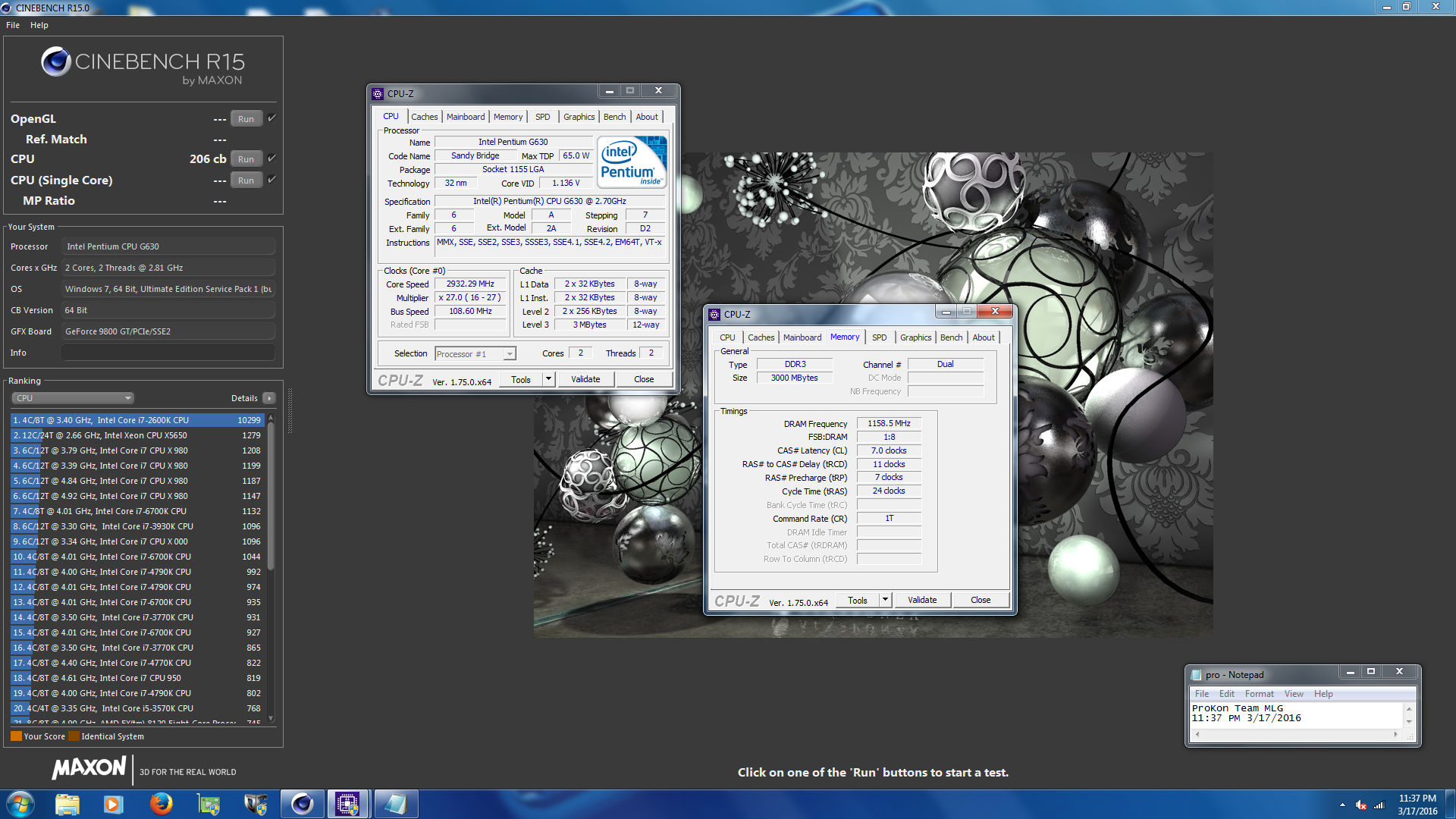
Task: Click the CPU-Z title bar icon of CPU window
Action: 378,93
